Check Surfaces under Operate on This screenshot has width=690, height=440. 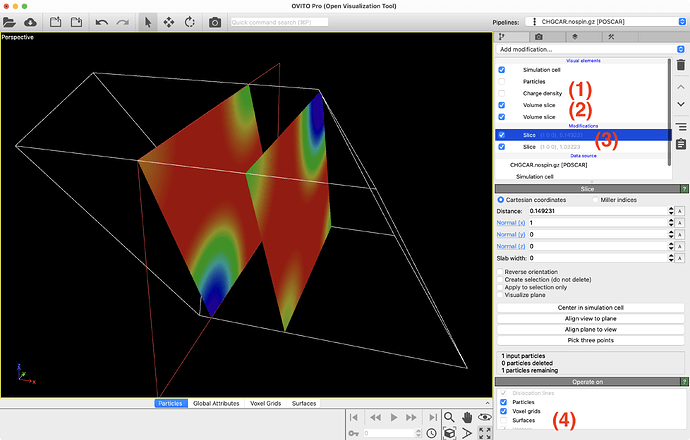point(503,420)
